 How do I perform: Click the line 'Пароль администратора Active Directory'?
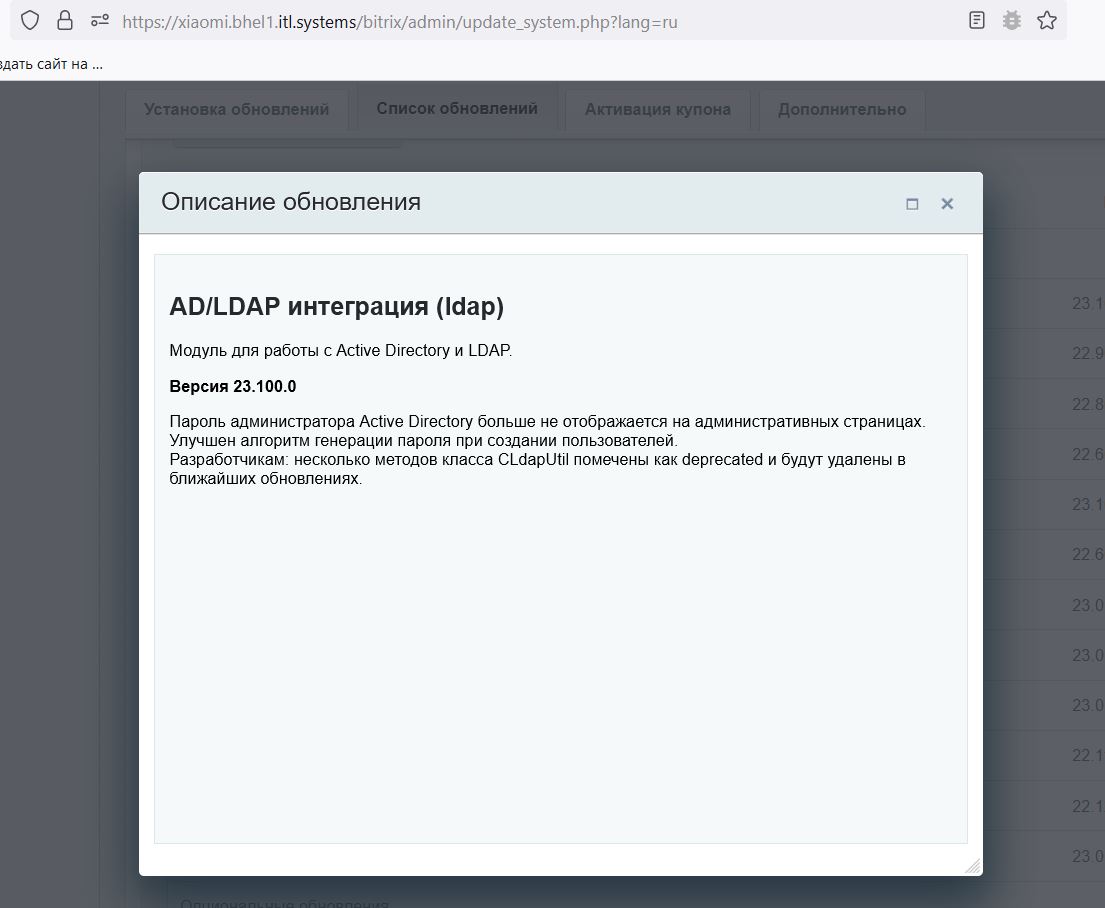point(548,422)
